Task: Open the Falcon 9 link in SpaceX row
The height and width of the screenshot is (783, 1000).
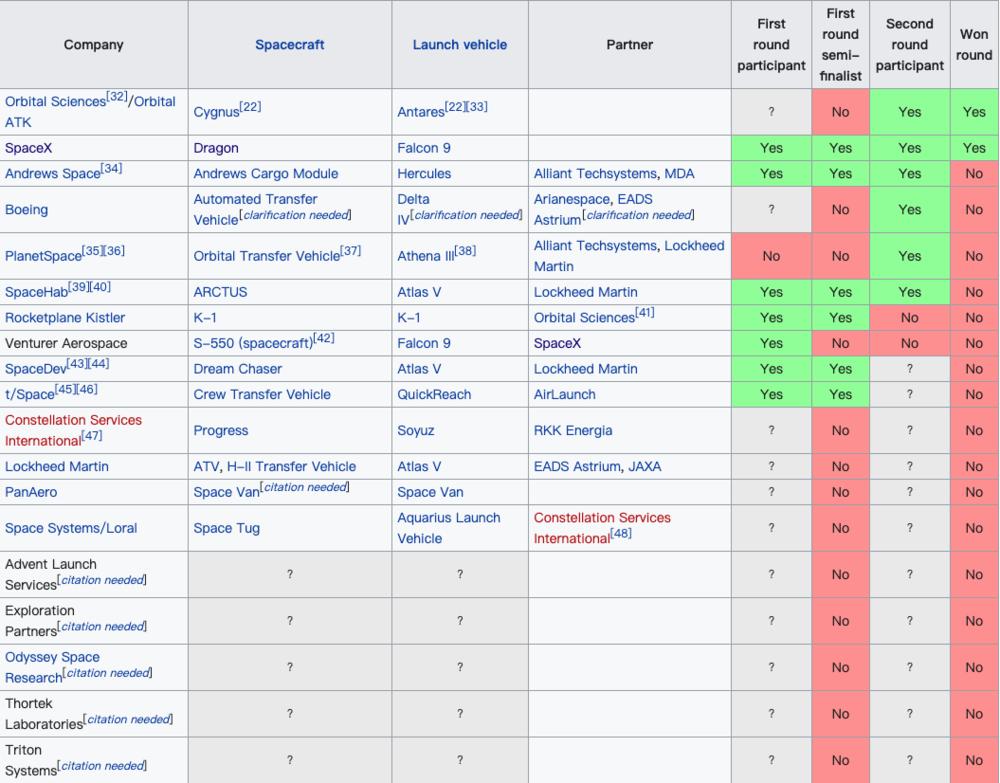Action: point(424,148)
